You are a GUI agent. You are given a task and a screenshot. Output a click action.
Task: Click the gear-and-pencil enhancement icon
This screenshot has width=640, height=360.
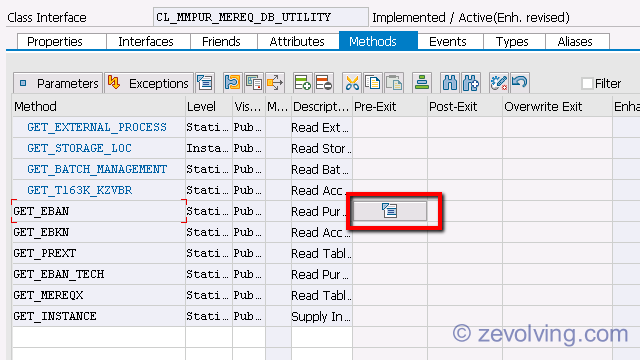(498, 83)
